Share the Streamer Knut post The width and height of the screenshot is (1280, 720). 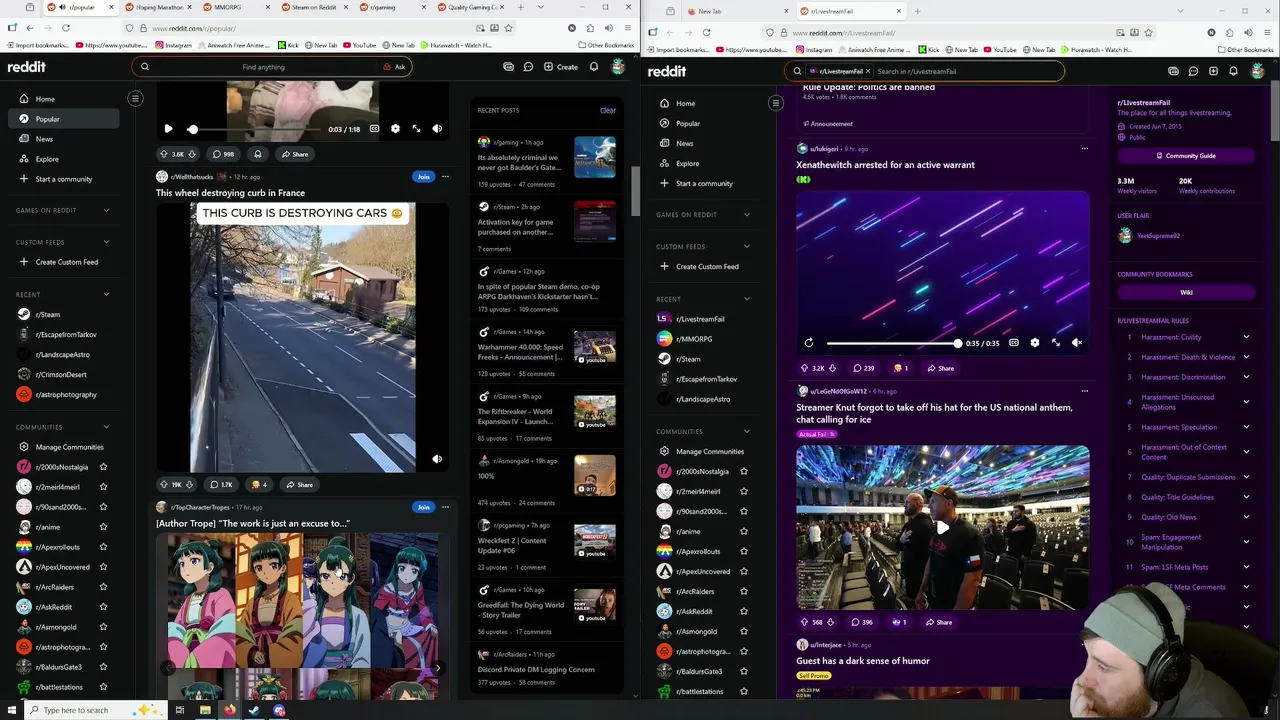[939, 622]
